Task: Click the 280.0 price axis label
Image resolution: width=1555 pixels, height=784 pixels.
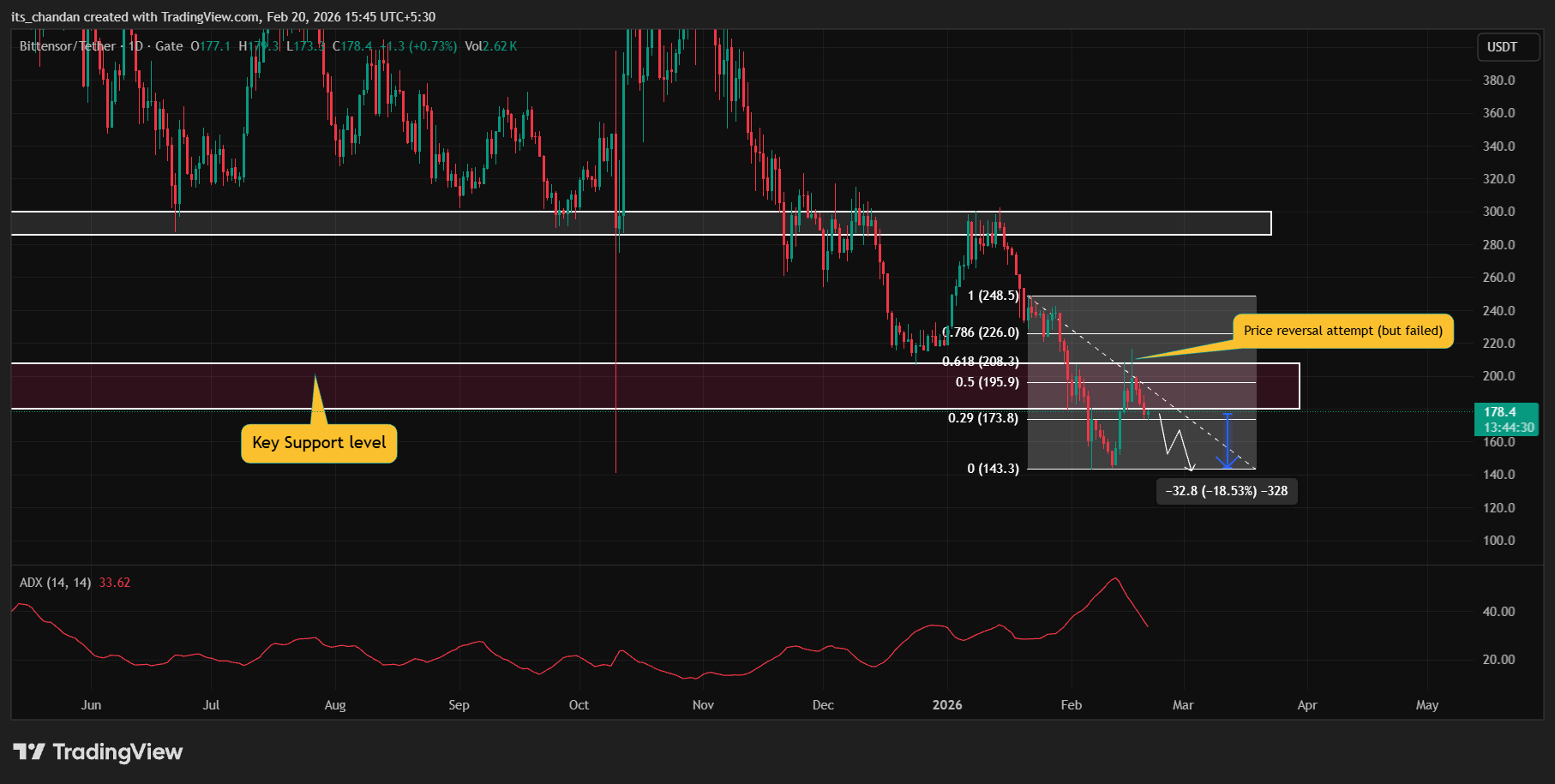Action: coord(1499,245)
